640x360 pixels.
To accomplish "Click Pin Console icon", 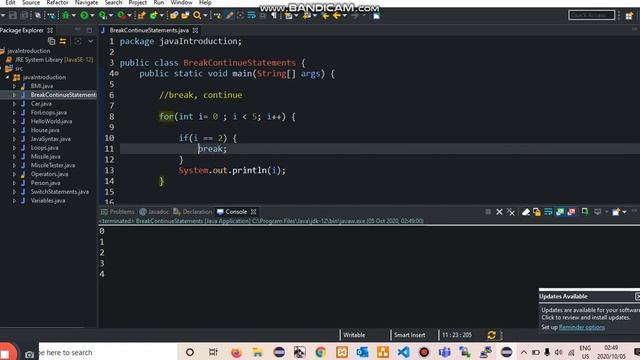I will (x=585, y=212).
